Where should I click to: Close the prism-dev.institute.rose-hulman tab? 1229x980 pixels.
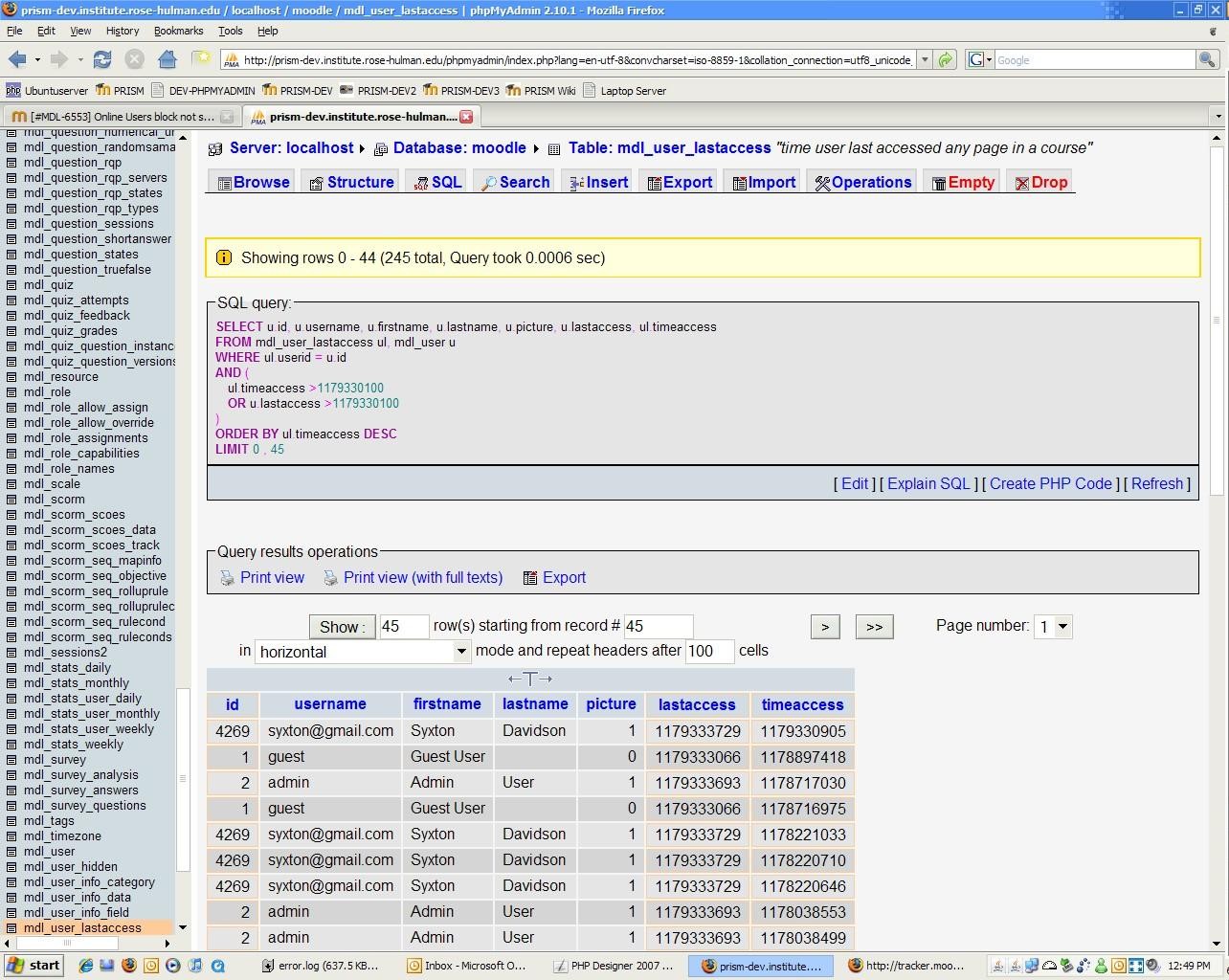point(466,117)
